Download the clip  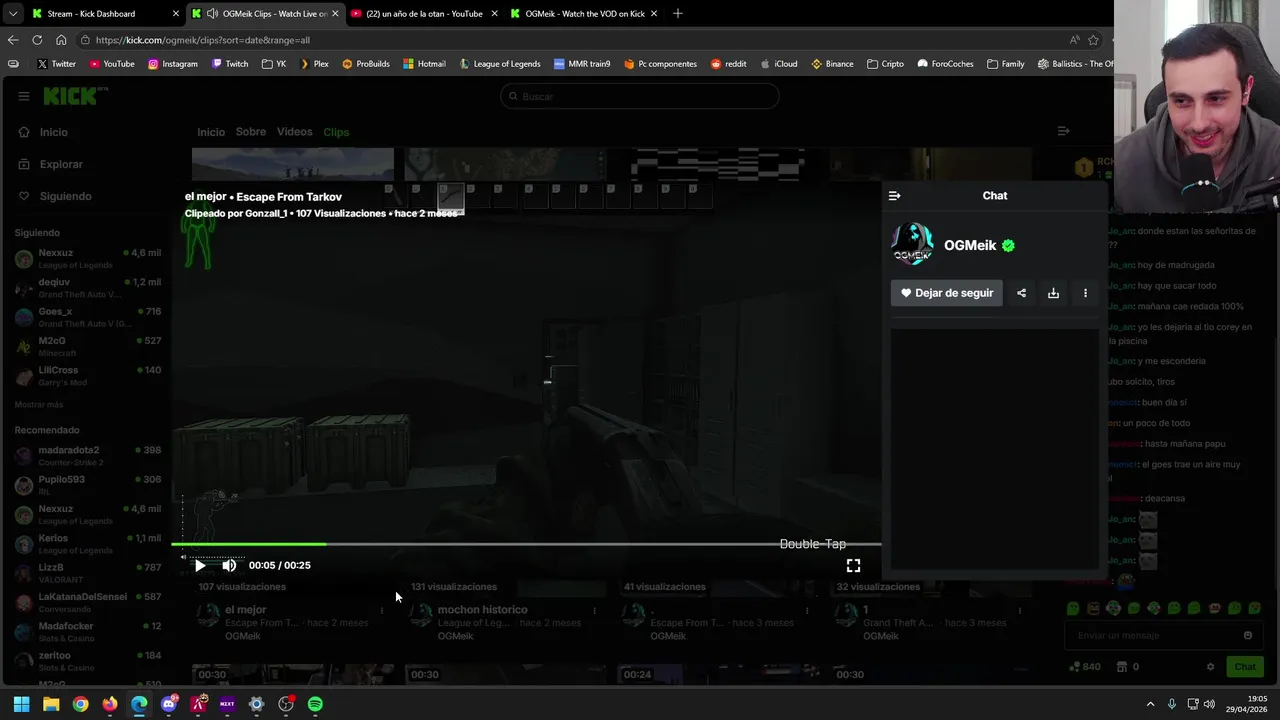coord(1053,293)
